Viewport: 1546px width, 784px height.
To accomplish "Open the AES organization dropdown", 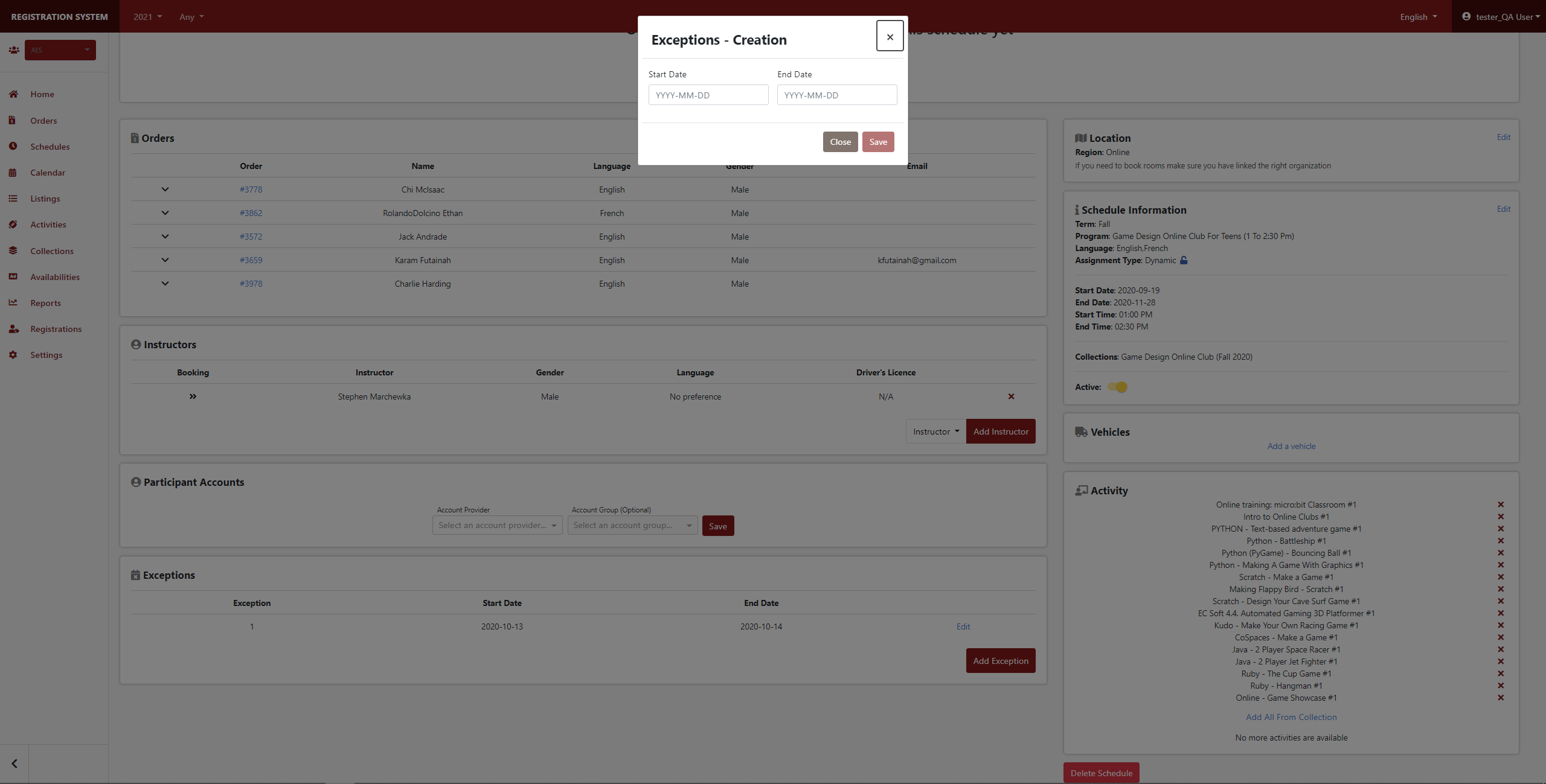I will (60, 50).
